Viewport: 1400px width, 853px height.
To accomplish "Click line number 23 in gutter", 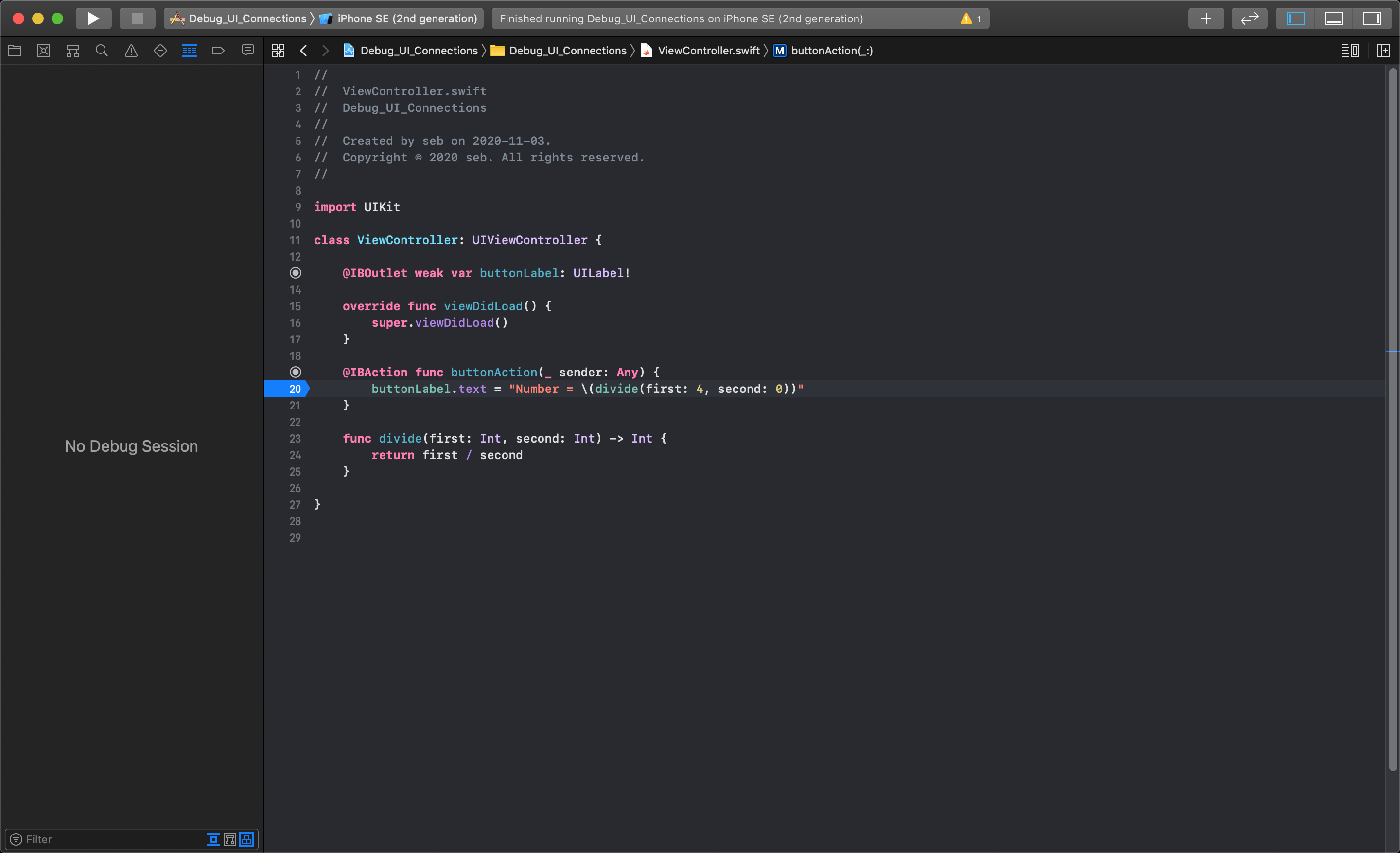I will [295, 438].
